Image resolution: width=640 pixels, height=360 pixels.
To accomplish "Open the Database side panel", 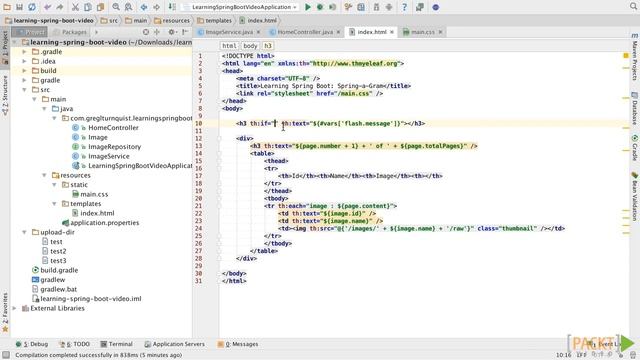I will tap(635, 108).
